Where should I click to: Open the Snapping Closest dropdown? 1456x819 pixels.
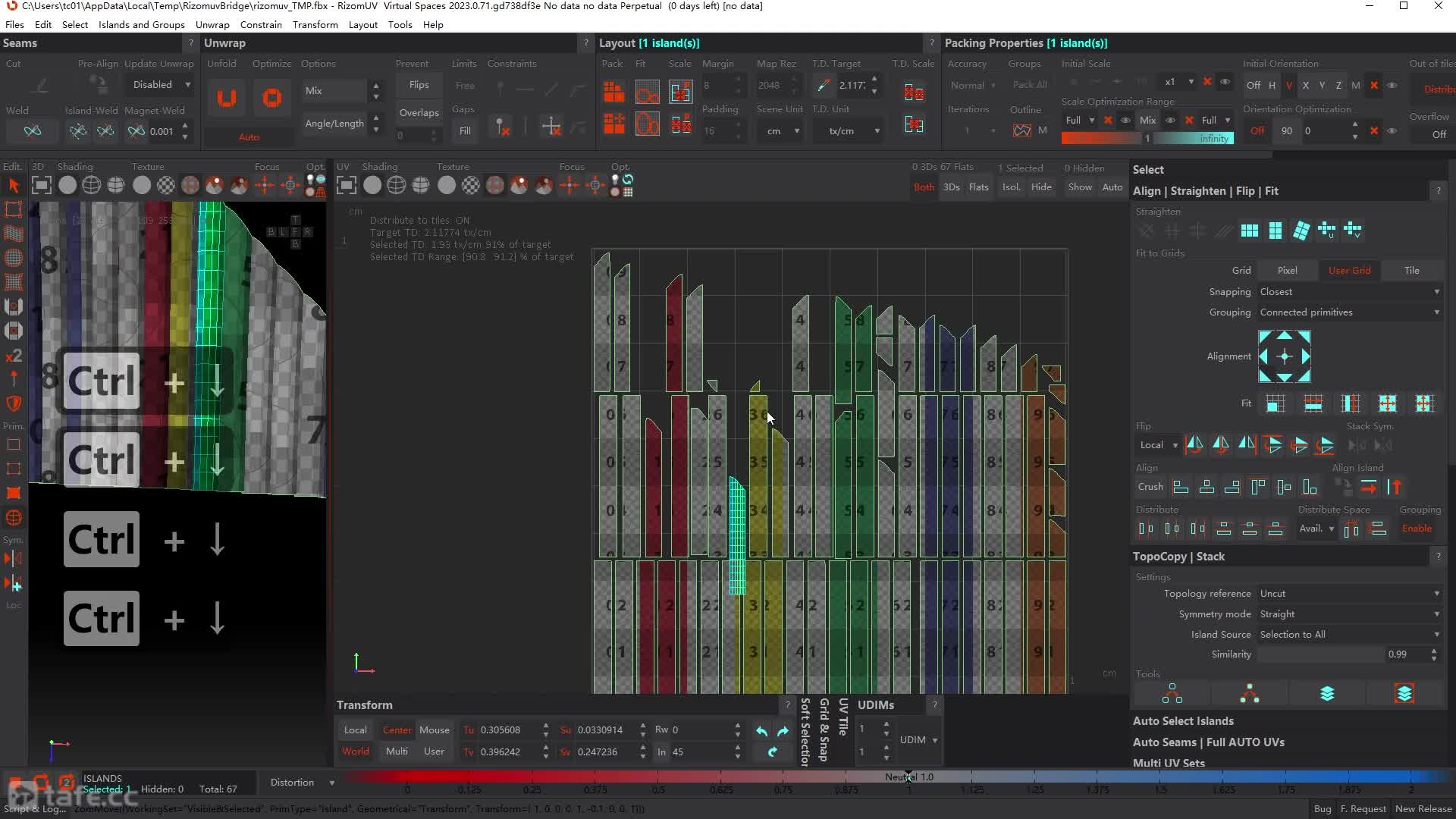click(1349, 292)
